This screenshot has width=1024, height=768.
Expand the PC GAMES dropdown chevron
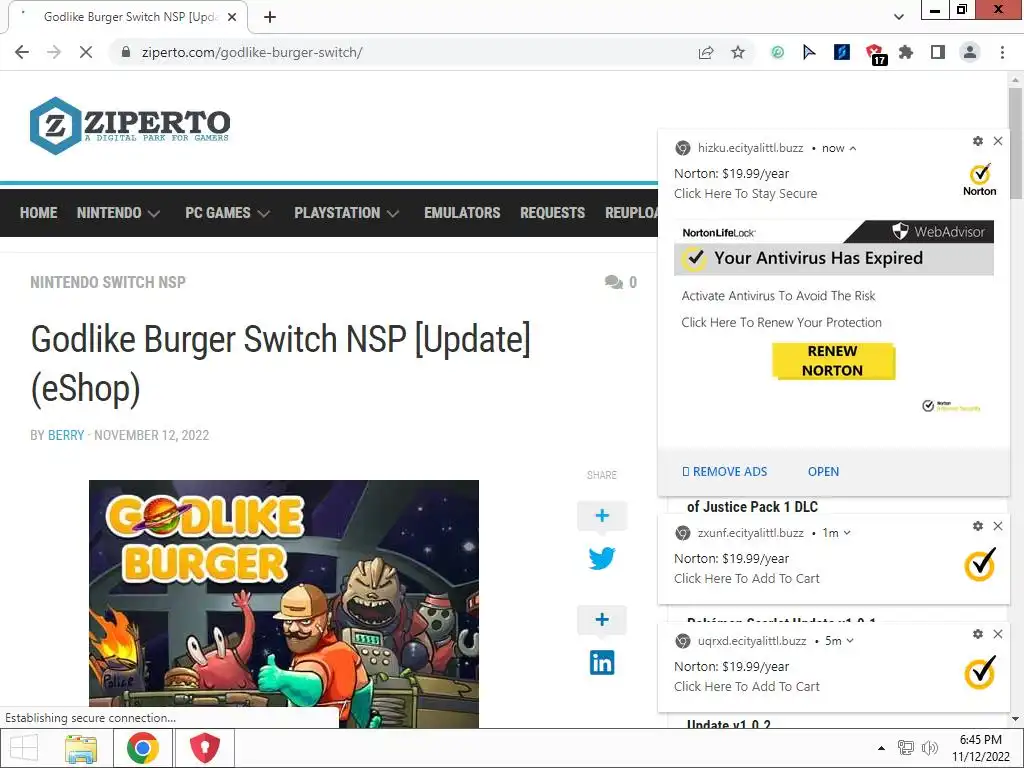(x=264, y=214)
